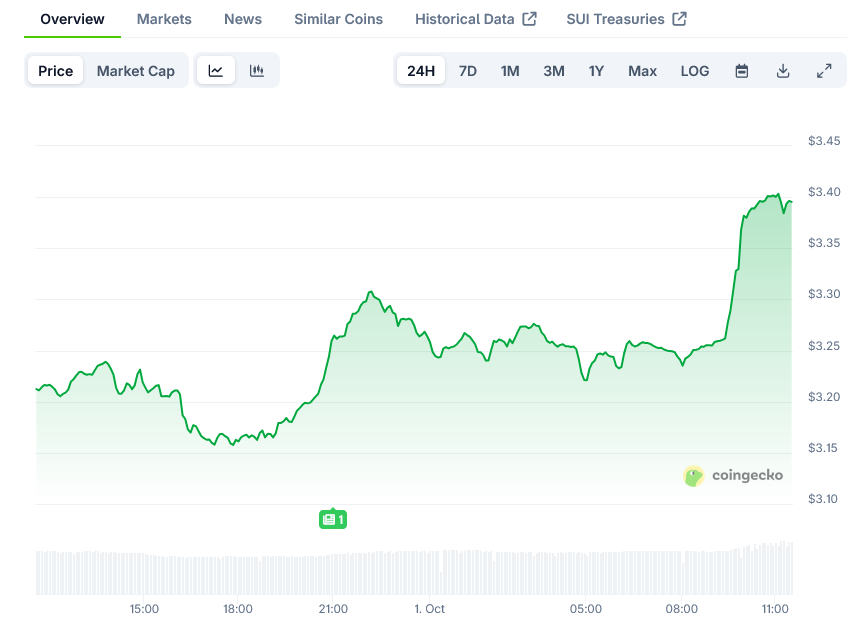Switch to candlestick chart icon
Image resolution: width=847 pixels, height=627 pixels.
pos(257,71)
